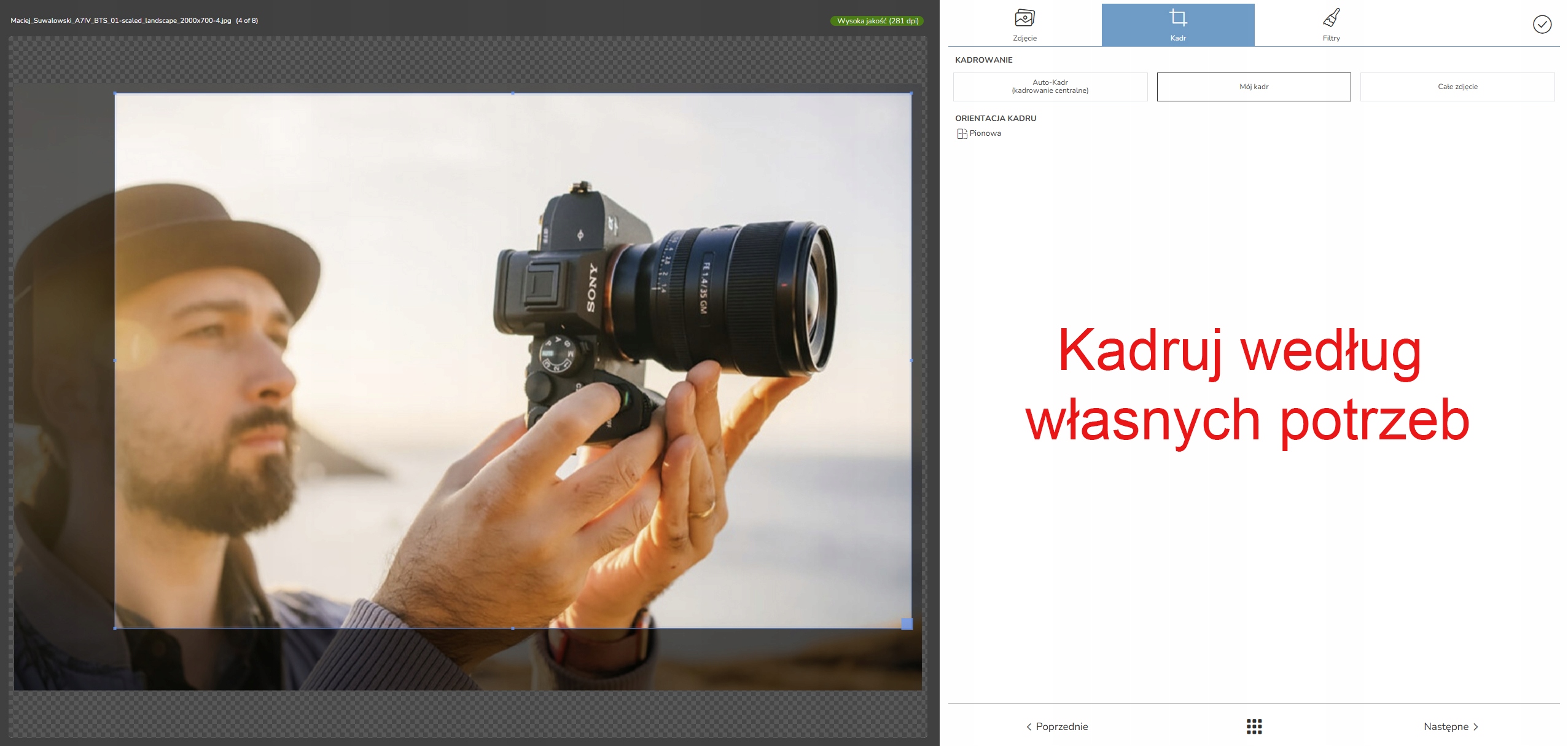Open the Zdjęcie photo tab icon
This screenshot has height=746, width=1568.
[x=1024, y=18]
